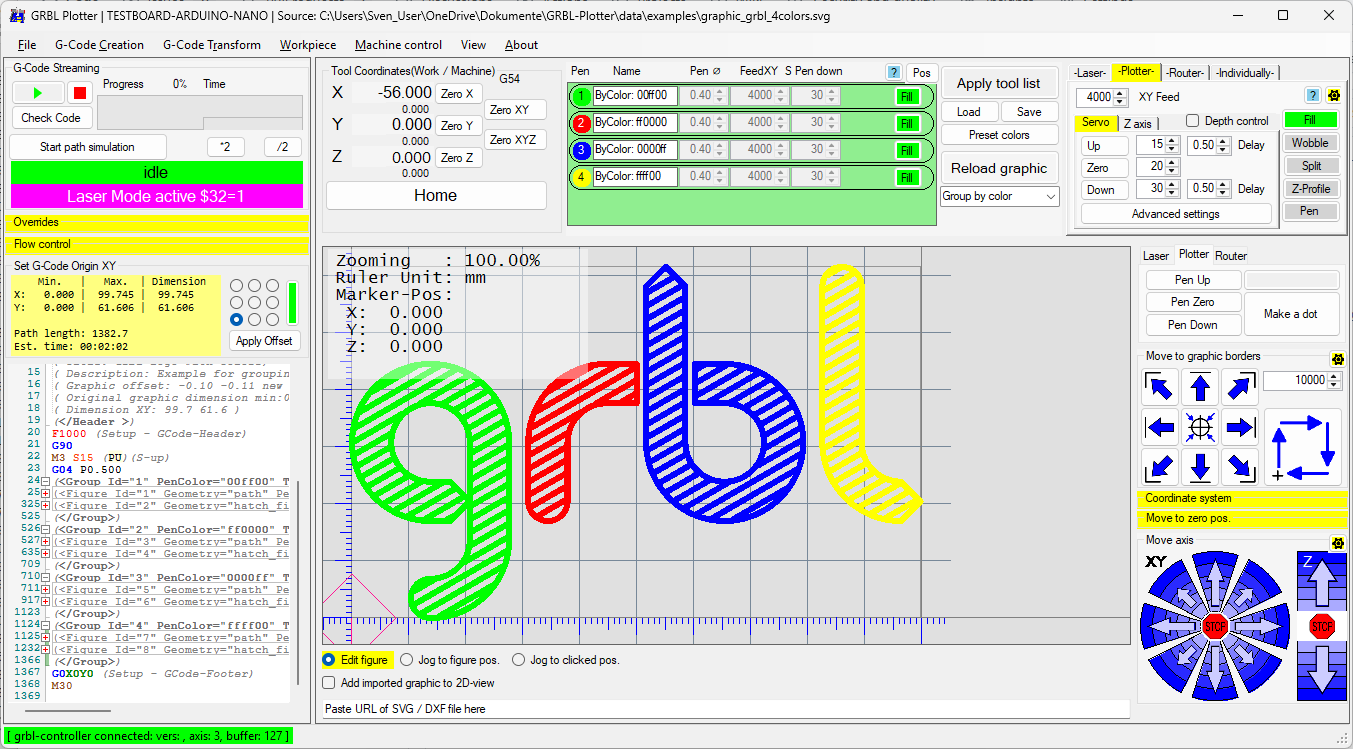Enable Depth control checkbox
The image size is (1353, 749).
1192,121
